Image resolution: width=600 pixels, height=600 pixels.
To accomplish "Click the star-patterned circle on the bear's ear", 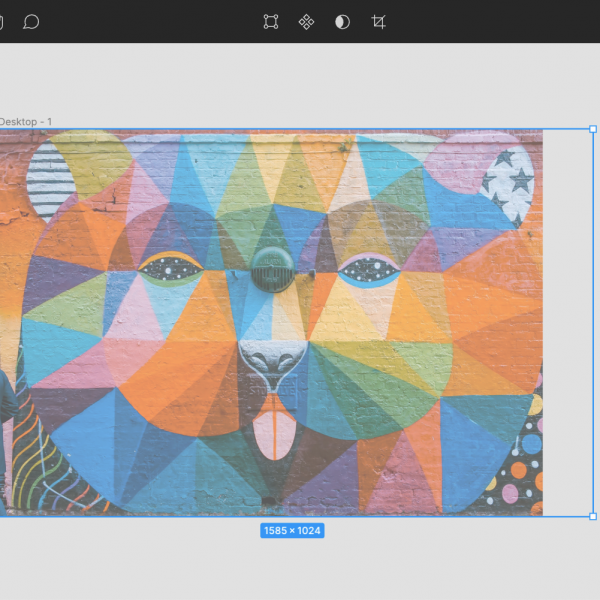I will click(x=507, y=183).
